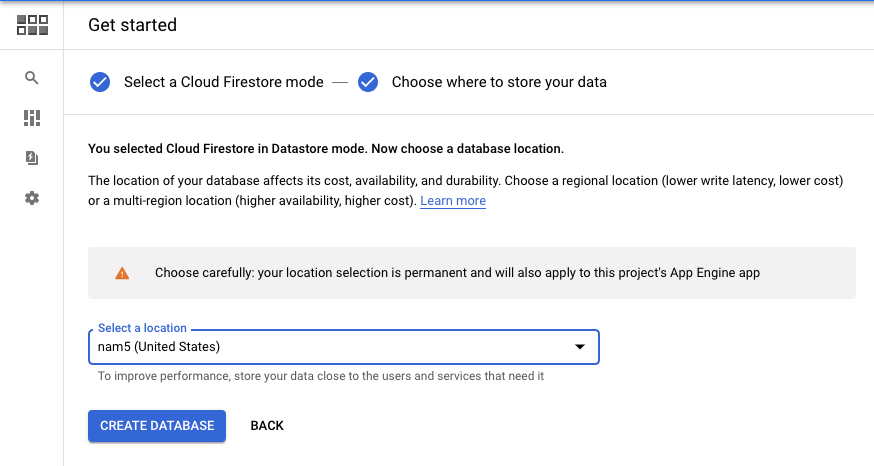Open the search icon in sidebar
The width and height of the screenshot is (874, 466).
32,78
